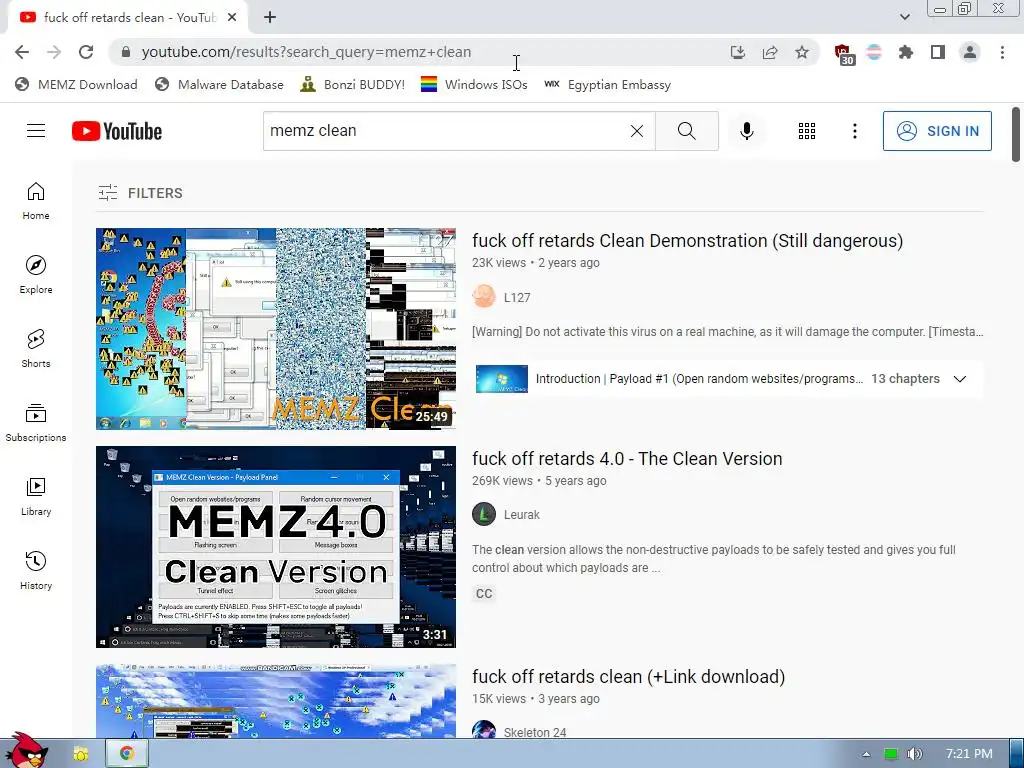Open the Chrome profile avatar
1024x768 pixels.
coord(970,52)
